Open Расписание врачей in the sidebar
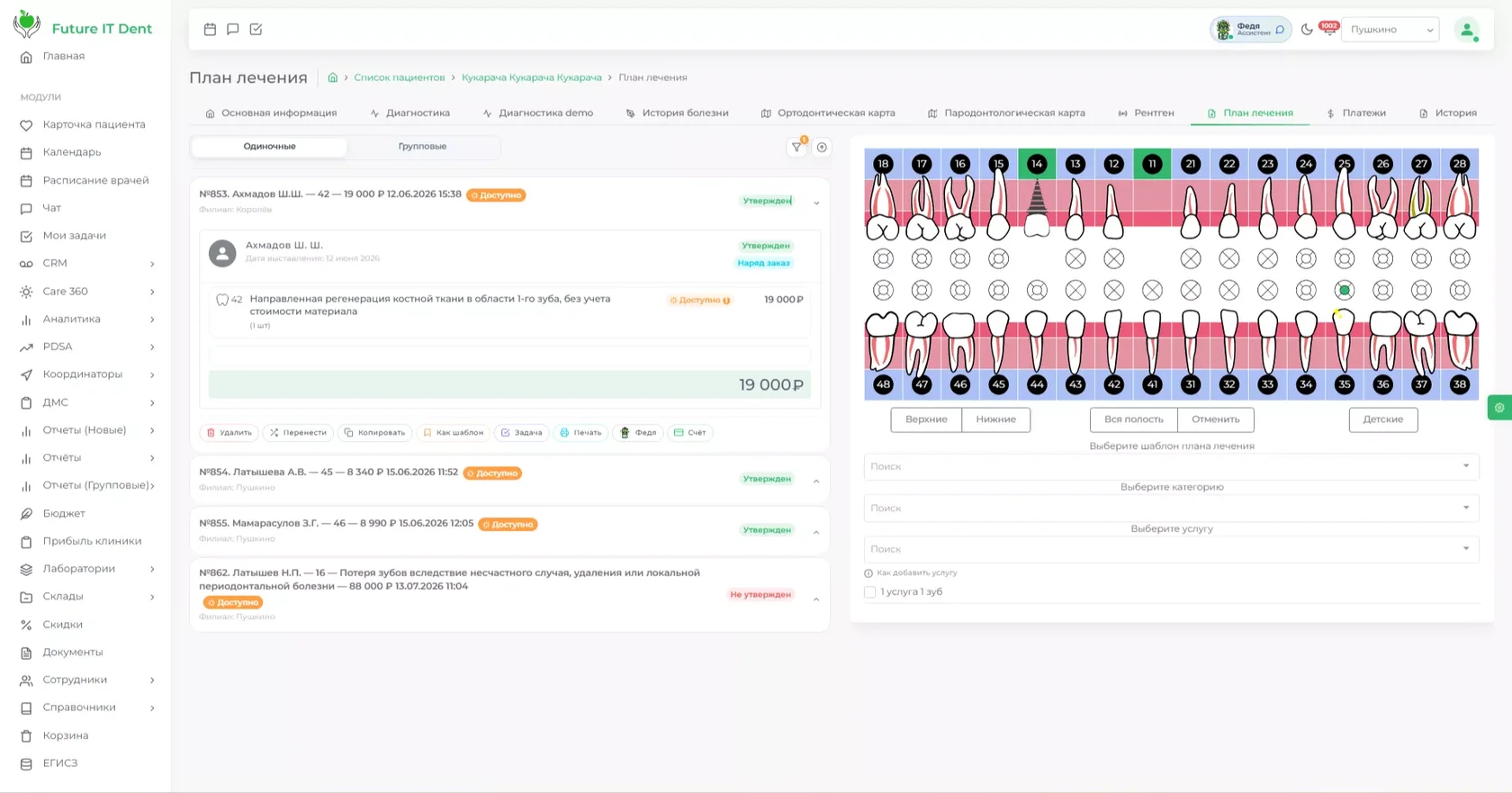1512x793 pixels. pyautogui.click(x=95, y=181)
